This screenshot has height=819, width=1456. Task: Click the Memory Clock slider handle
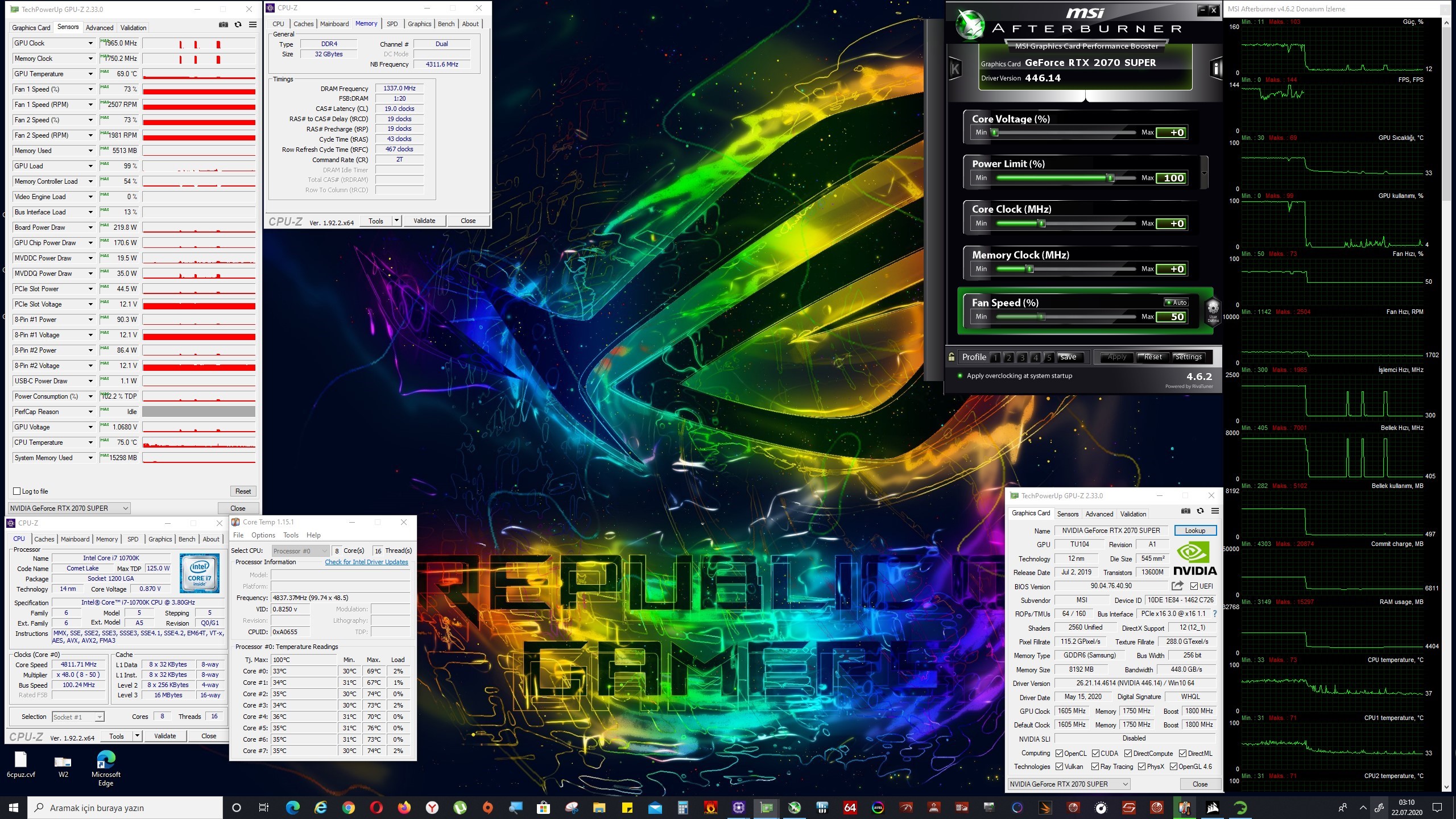pos(1030,269)
